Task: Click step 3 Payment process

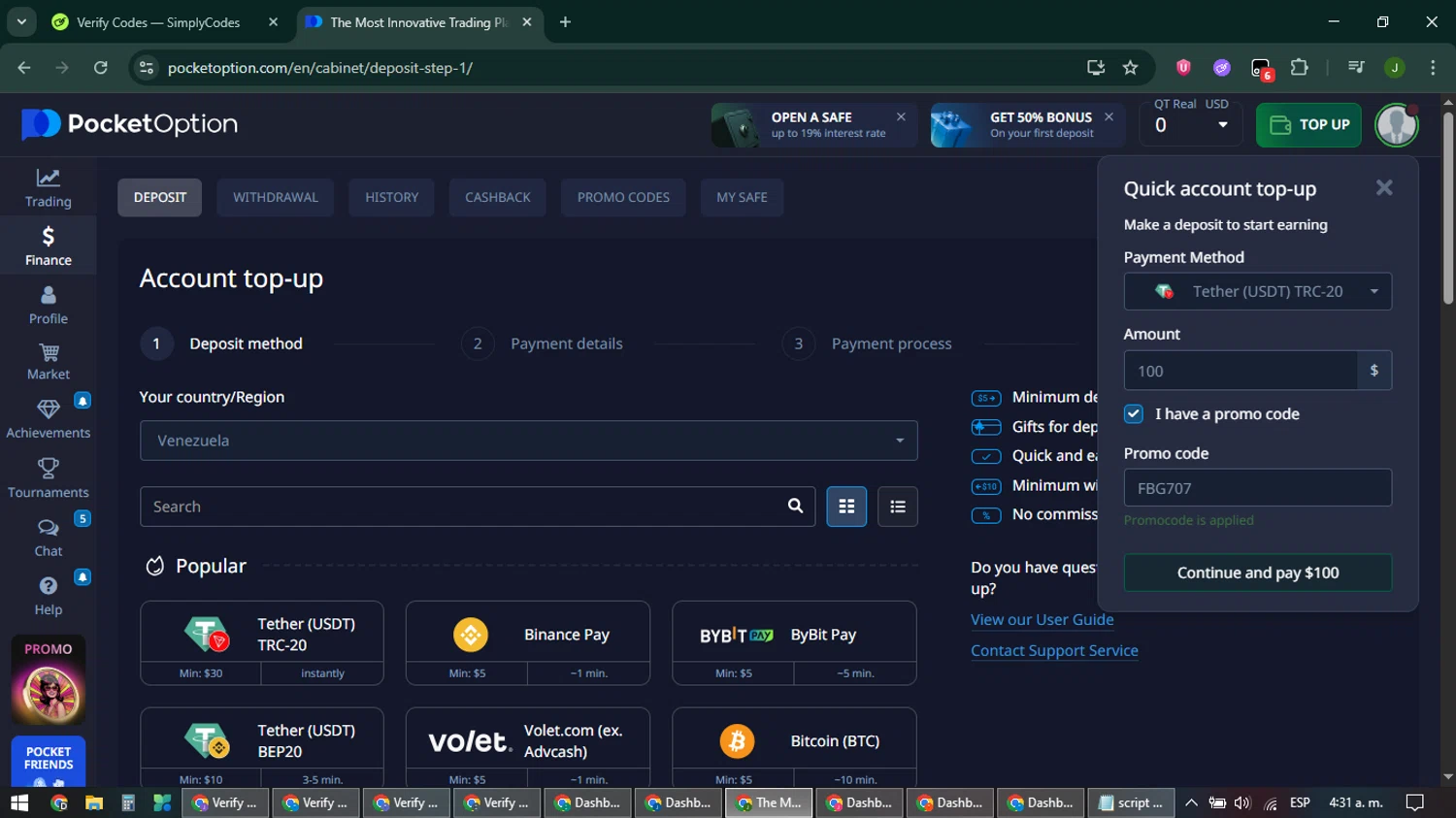Action: click(x=867, y=344)
